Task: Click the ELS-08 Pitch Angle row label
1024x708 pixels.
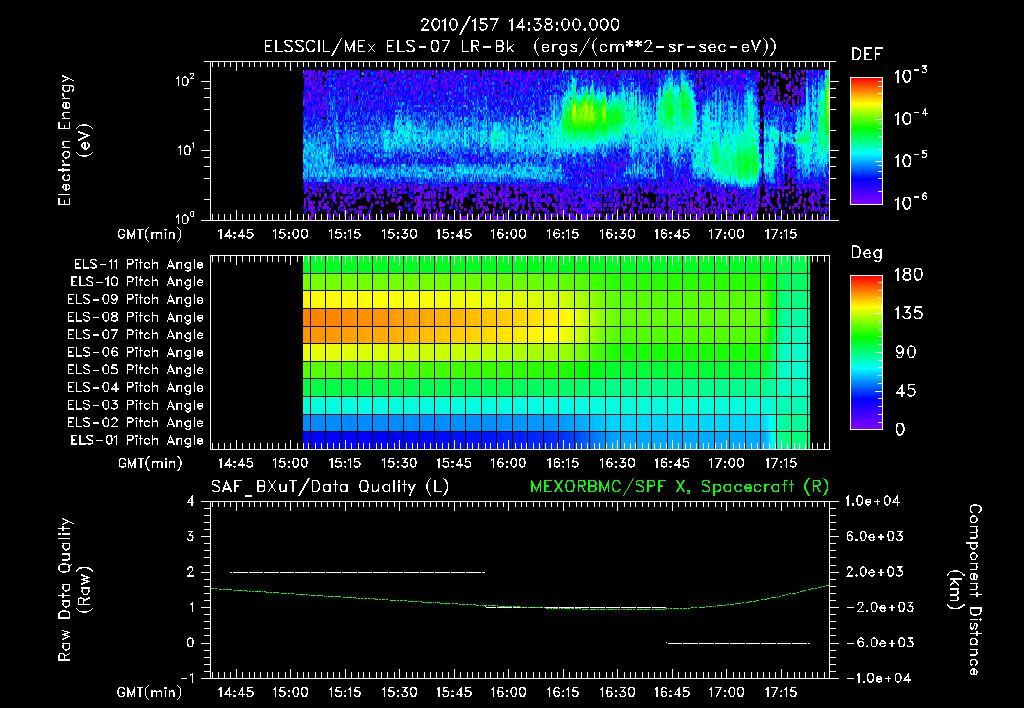Action: [x=135, y=317]
